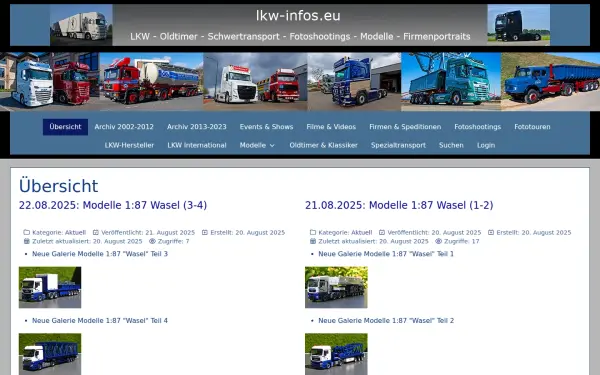Click the white truck photo in the site header
This screenshot has height=375, width=600.
(x=81, y=25)
